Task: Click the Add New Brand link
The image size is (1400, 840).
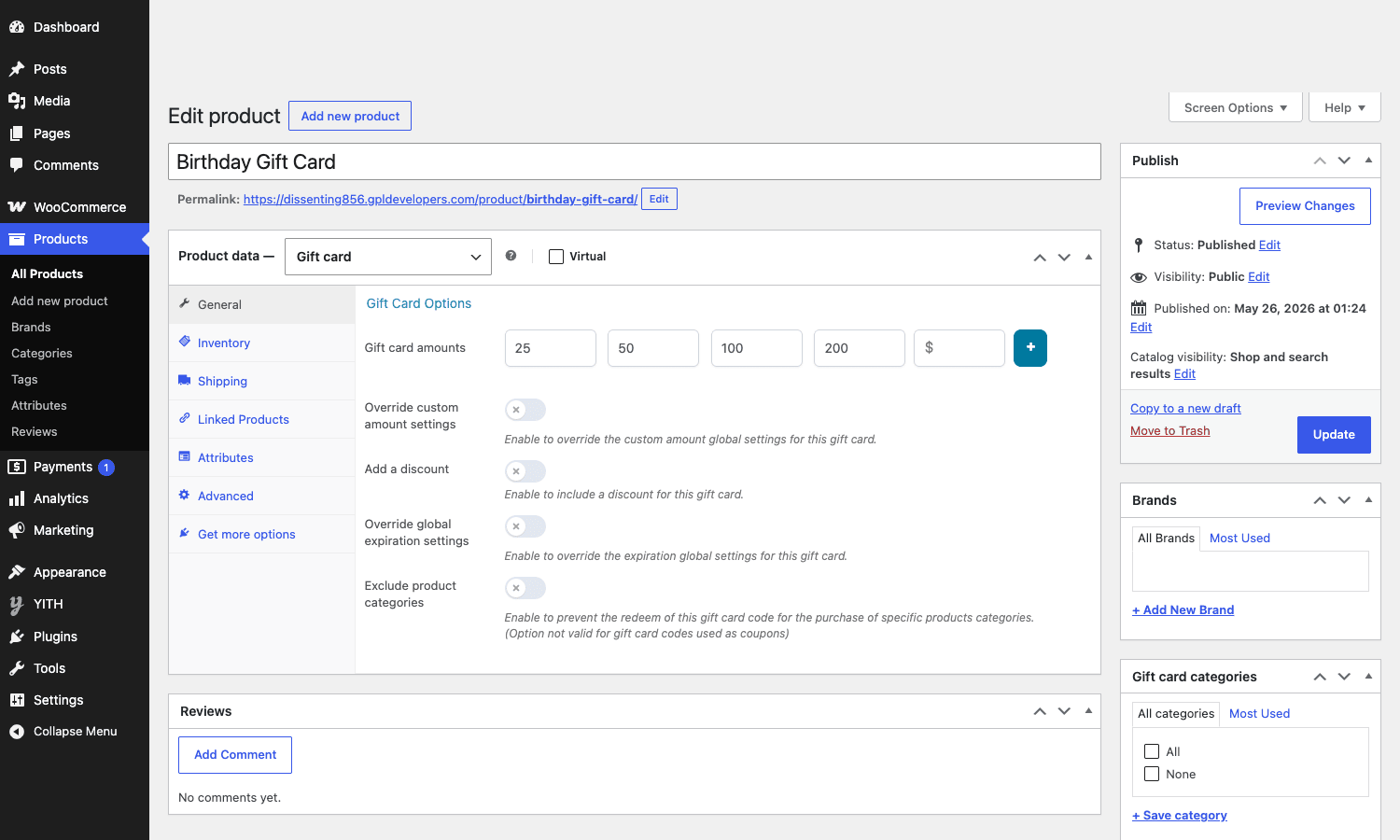Action: (1183, 609)
